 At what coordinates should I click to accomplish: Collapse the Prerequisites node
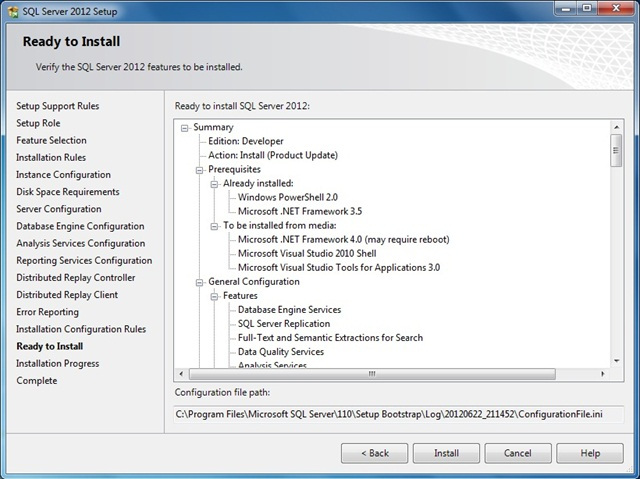(199, 170)
